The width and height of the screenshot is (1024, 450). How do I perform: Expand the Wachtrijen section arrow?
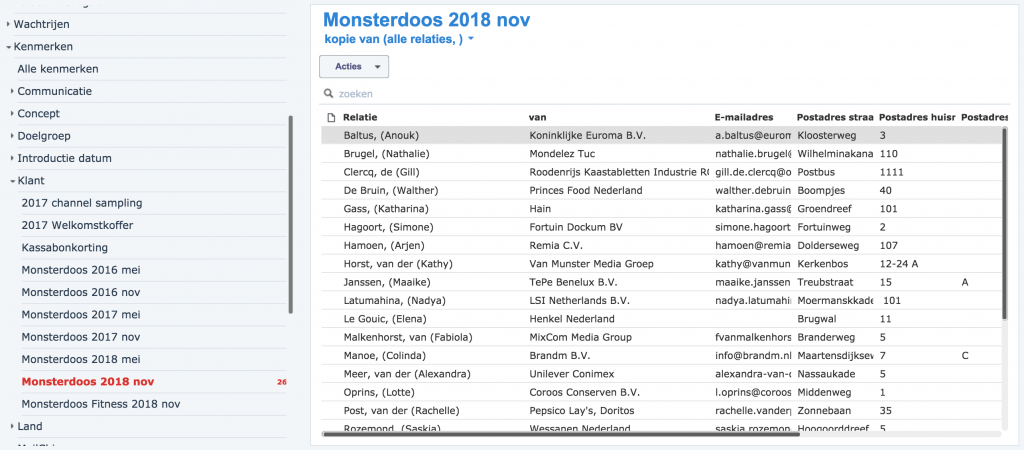(x=8, y=24)
